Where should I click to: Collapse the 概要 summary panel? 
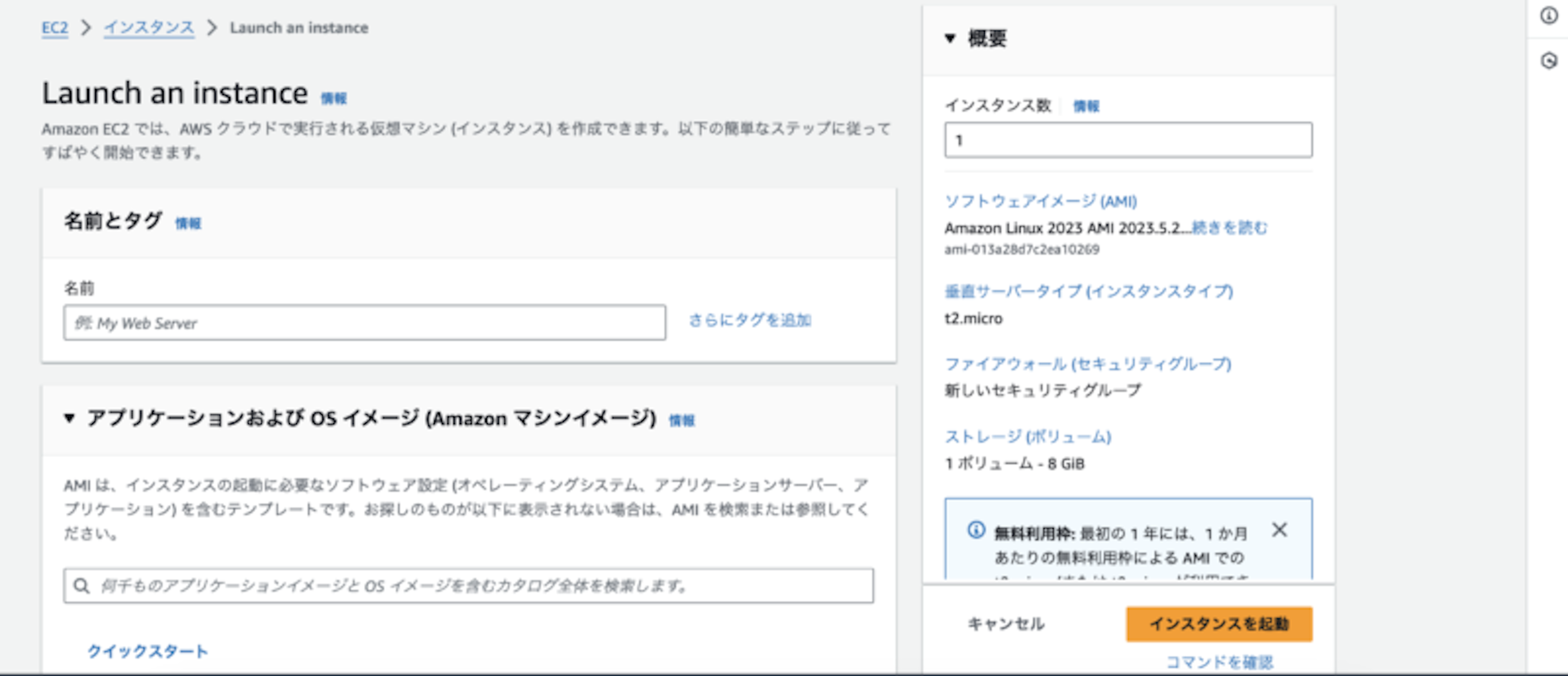tap(950, 38)
